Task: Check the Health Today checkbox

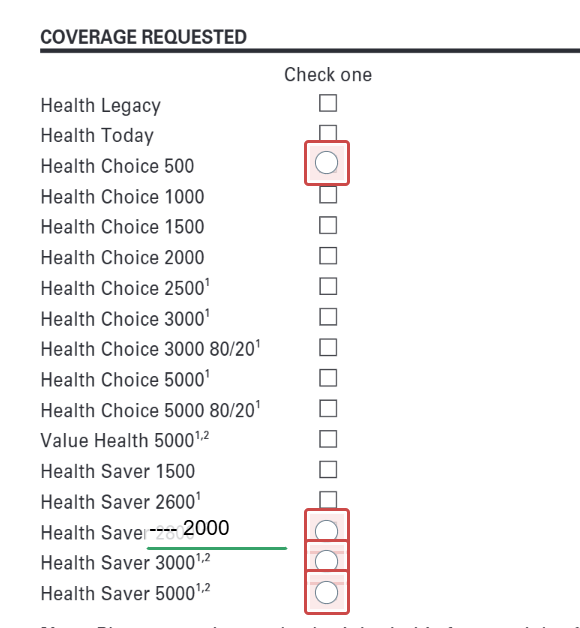Action: [x=328, y=133]
